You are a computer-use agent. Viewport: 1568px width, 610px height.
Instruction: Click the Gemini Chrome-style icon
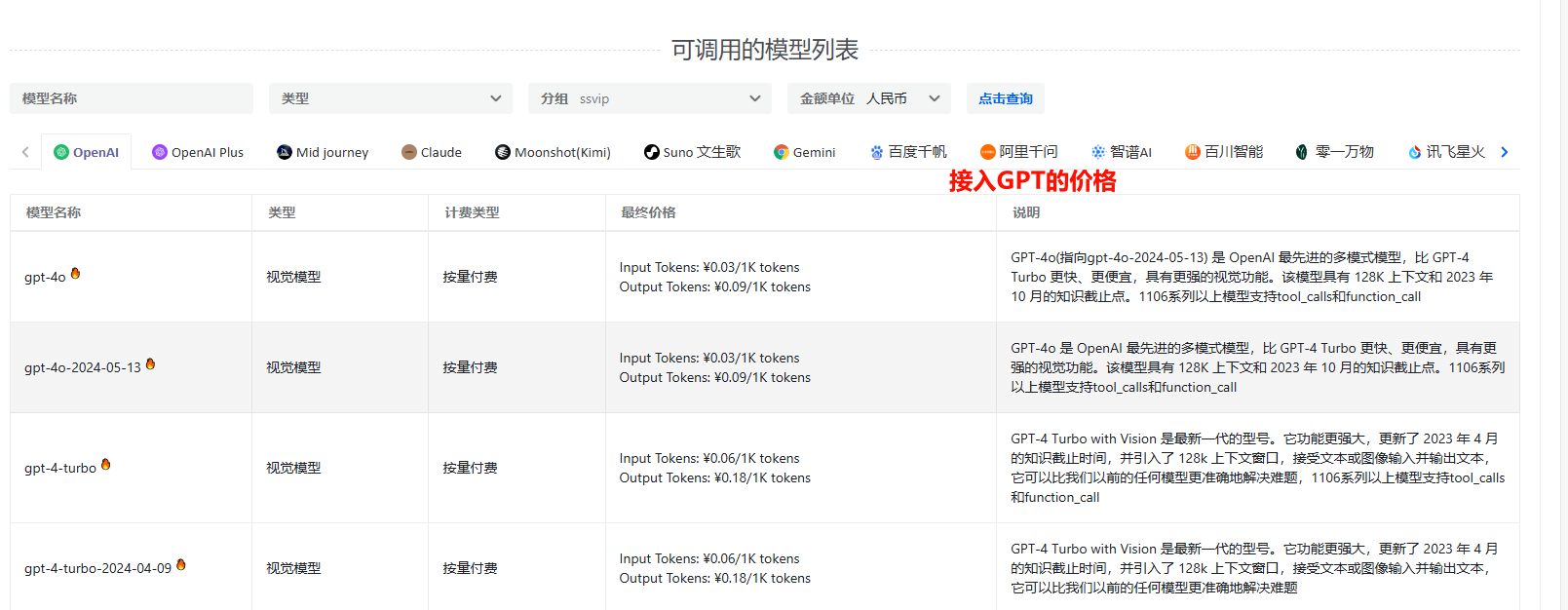(x=782, y=152)
